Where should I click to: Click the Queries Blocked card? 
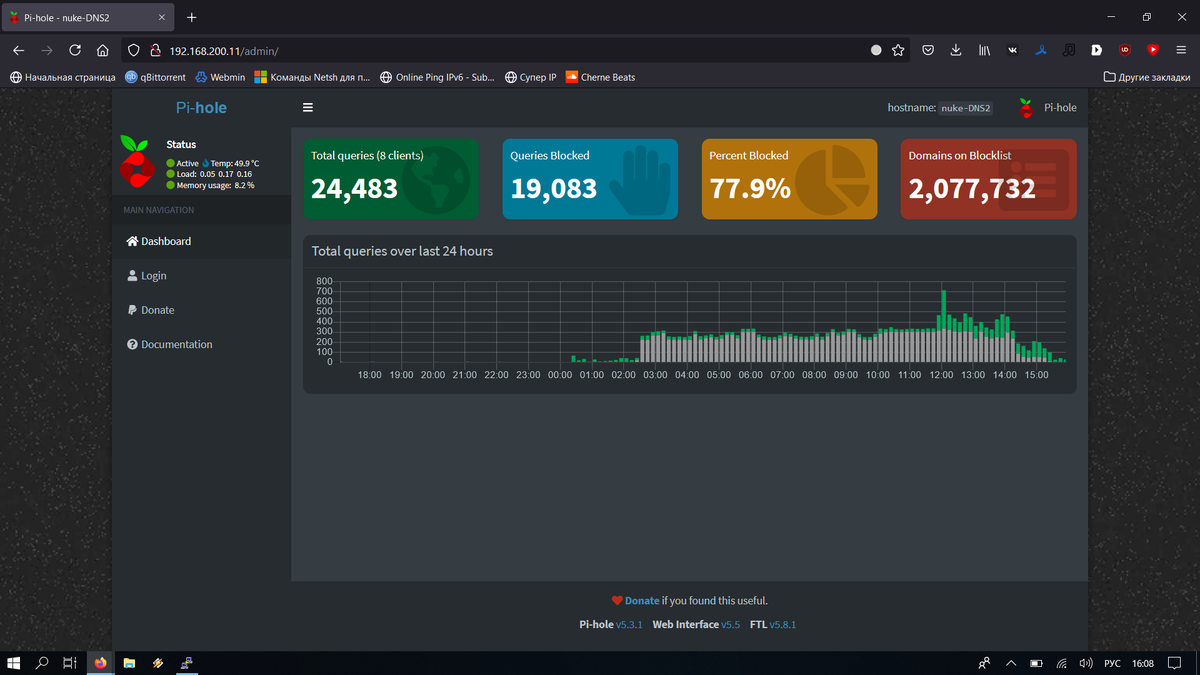click(x=590, y=179)
